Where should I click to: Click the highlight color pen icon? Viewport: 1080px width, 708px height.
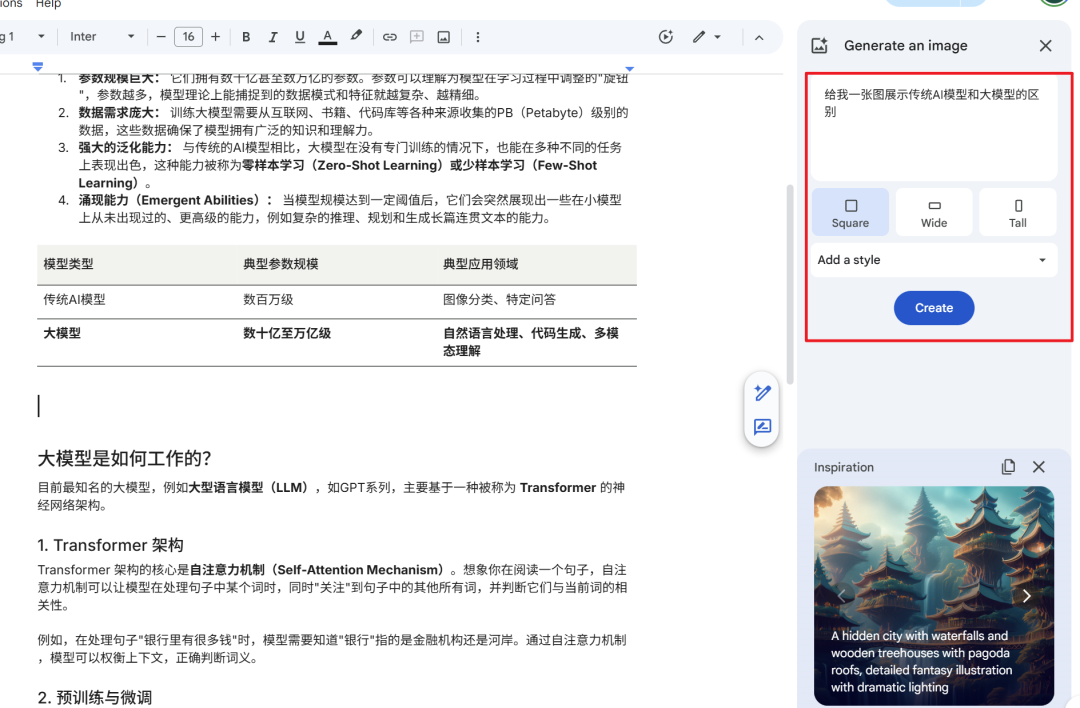click(x=356, y=37)
